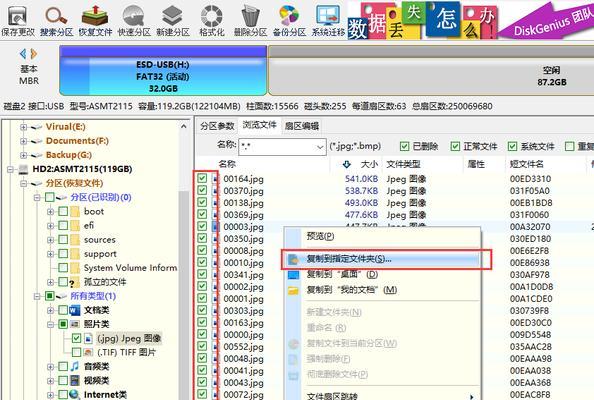This screenshot has width=594, height=400.
Task: Toggle the 已删除 filter checkbox
Action: coord(404,146)
